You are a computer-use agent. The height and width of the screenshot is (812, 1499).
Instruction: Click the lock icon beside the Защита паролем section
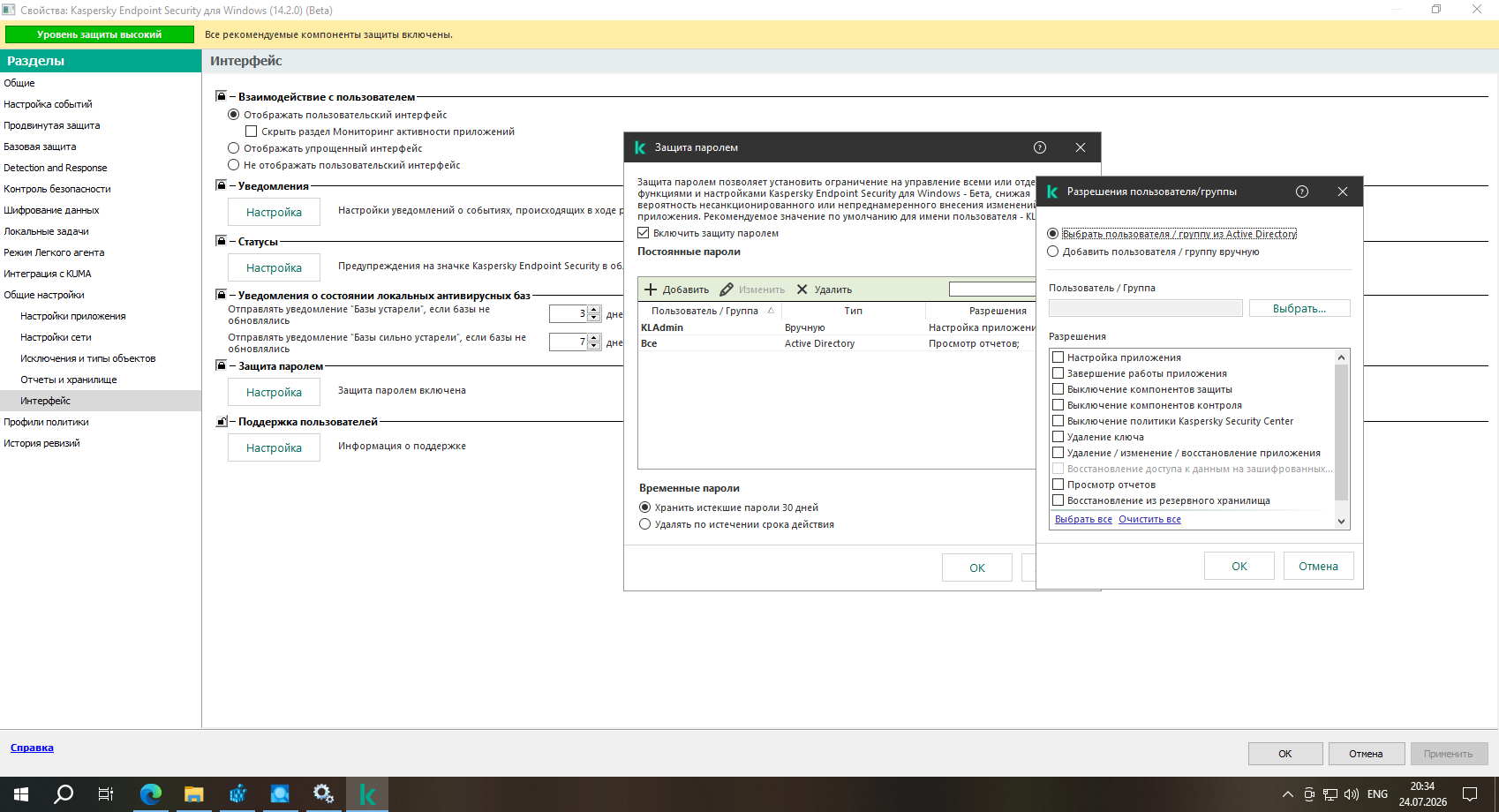pos(221,365)
